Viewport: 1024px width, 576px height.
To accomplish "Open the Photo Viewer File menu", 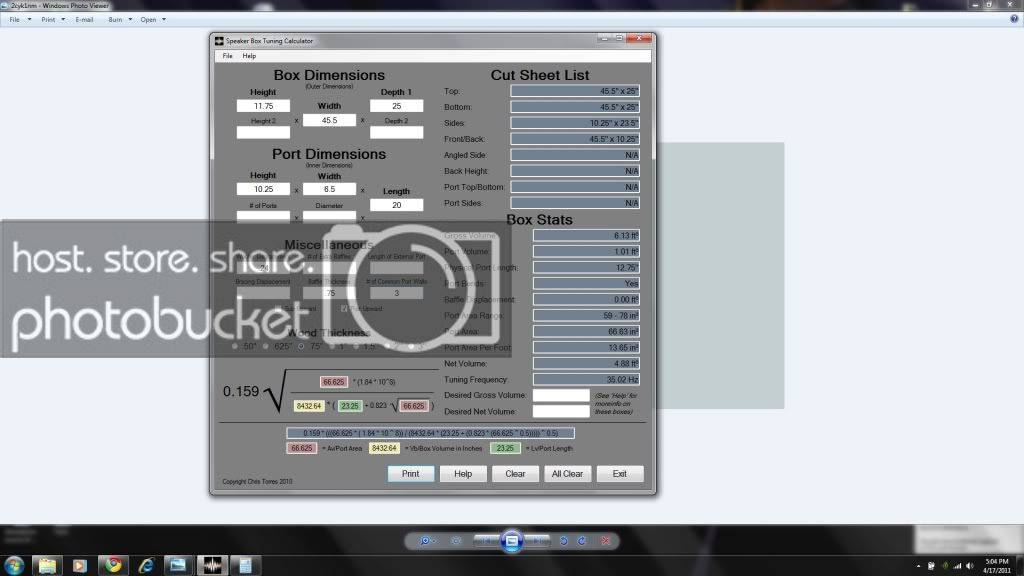I will coord(14,20).
